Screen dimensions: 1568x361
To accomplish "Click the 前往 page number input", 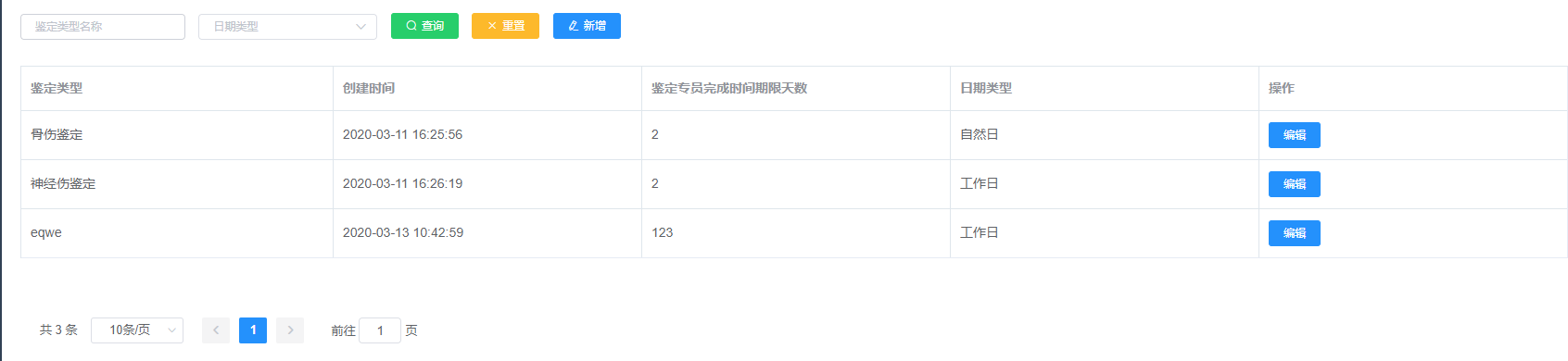I will tap(380, 330).
